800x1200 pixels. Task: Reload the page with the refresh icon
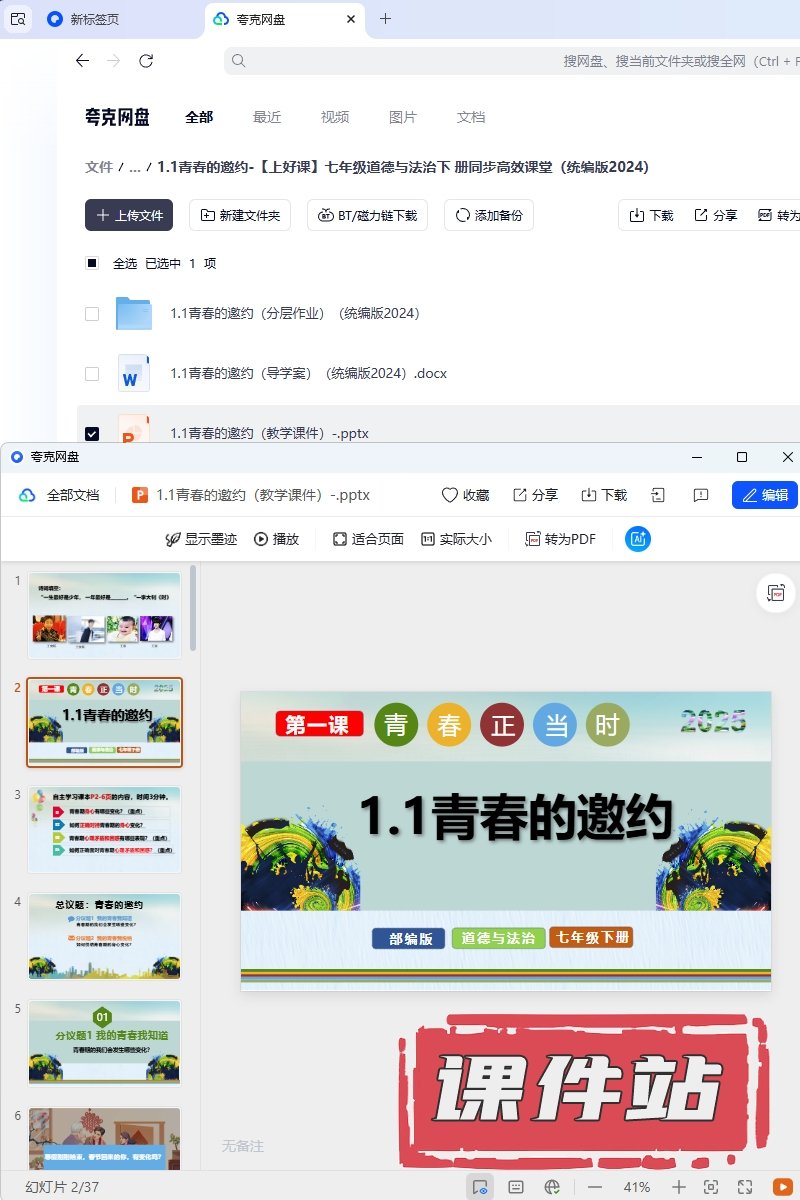pos(146,61)
